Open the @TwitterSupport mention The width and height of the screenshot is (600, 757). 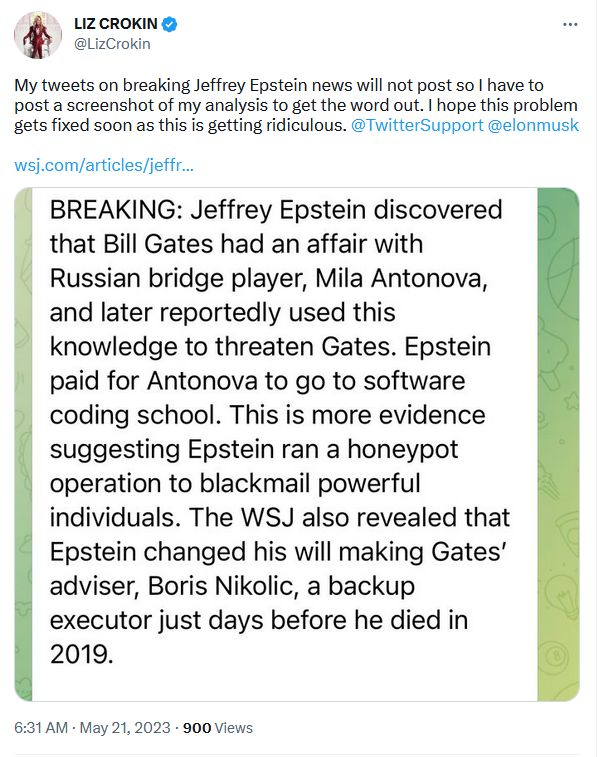(x=417, y=125)
